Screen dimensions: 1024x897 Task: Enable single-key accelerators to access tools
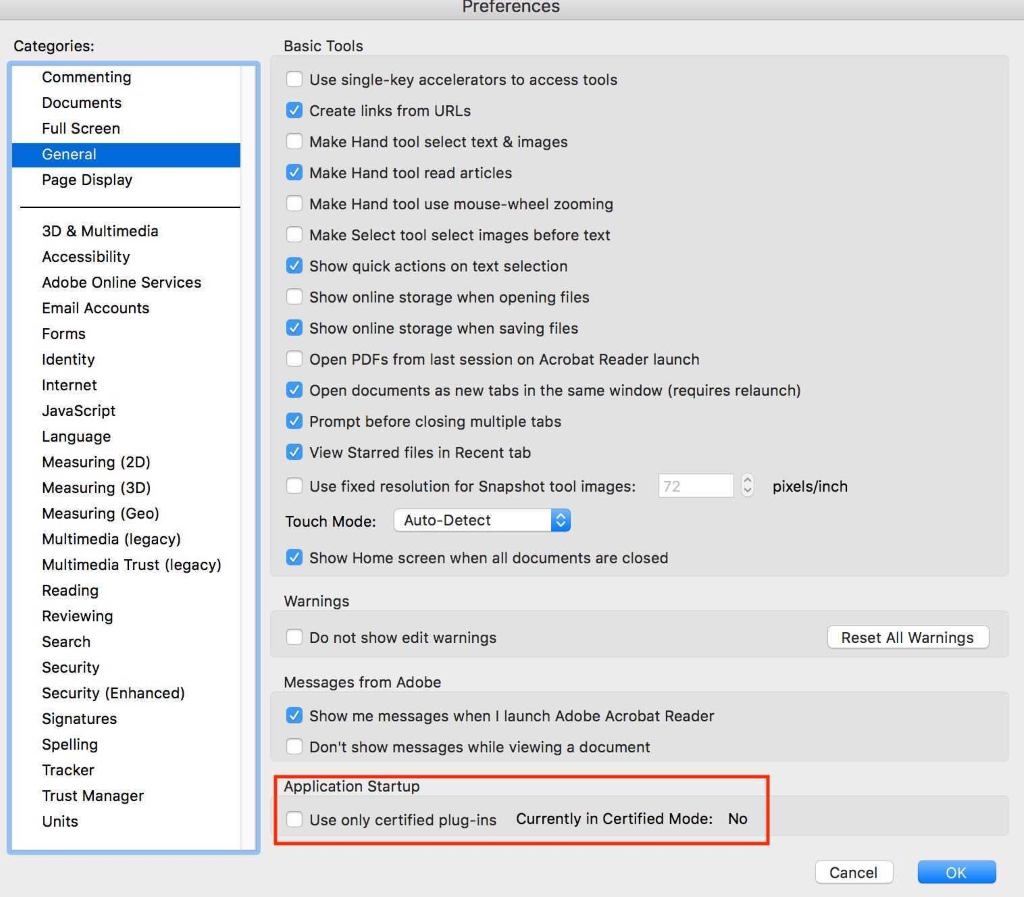[294, 79]
